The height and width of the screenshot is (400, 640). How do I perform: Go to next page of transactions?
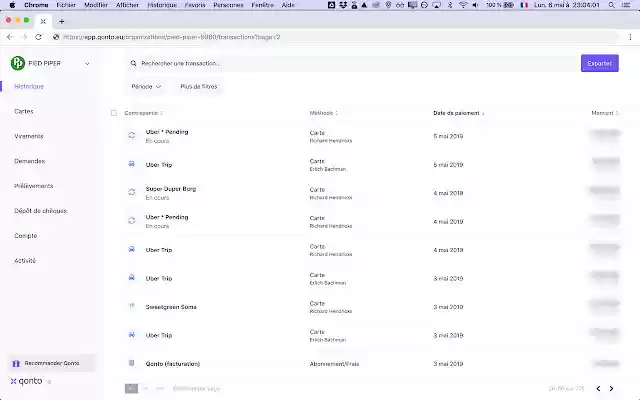coord(611,389)
